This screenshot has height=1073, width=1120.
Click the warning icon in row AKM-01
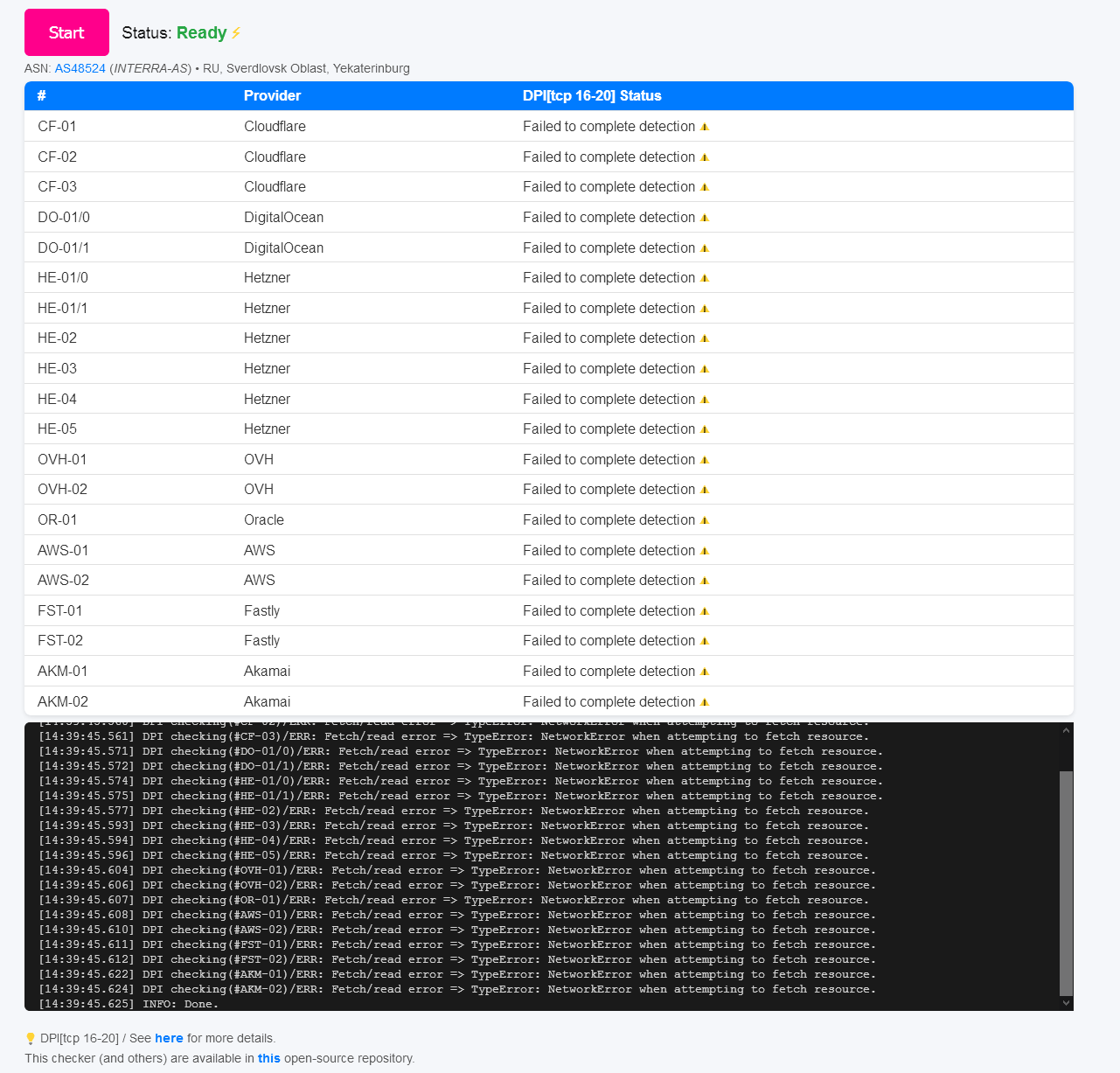click(705, 672)
